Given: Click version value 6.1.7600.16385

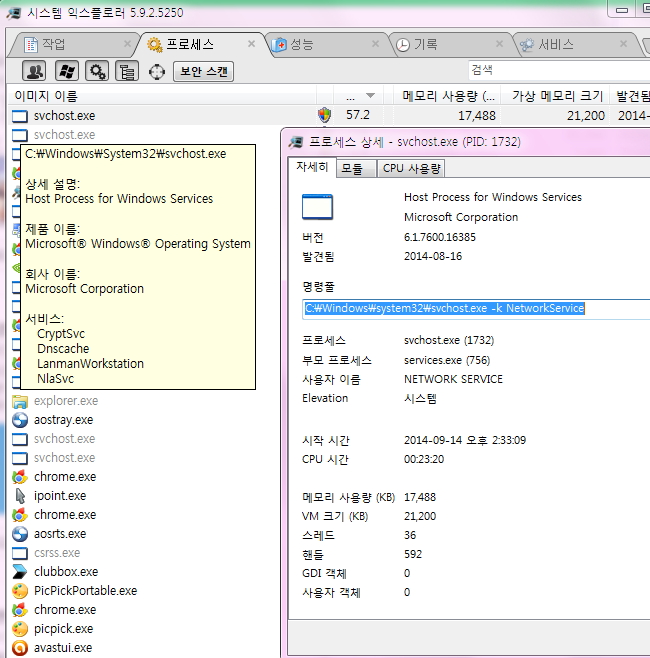Looking at the screenshot, I should [x=440, y=237].
